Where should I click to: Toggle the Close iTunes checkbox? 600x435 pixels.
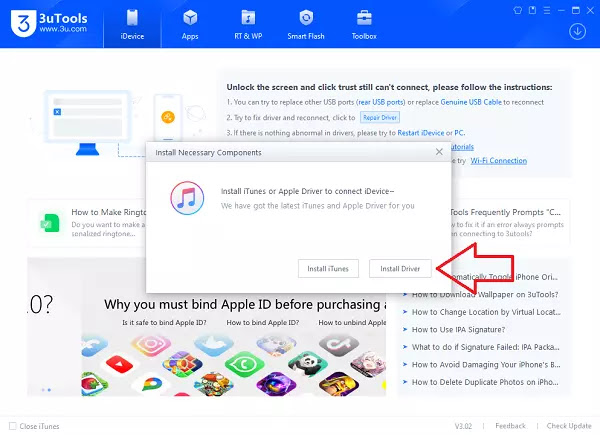tap(13, 426)
